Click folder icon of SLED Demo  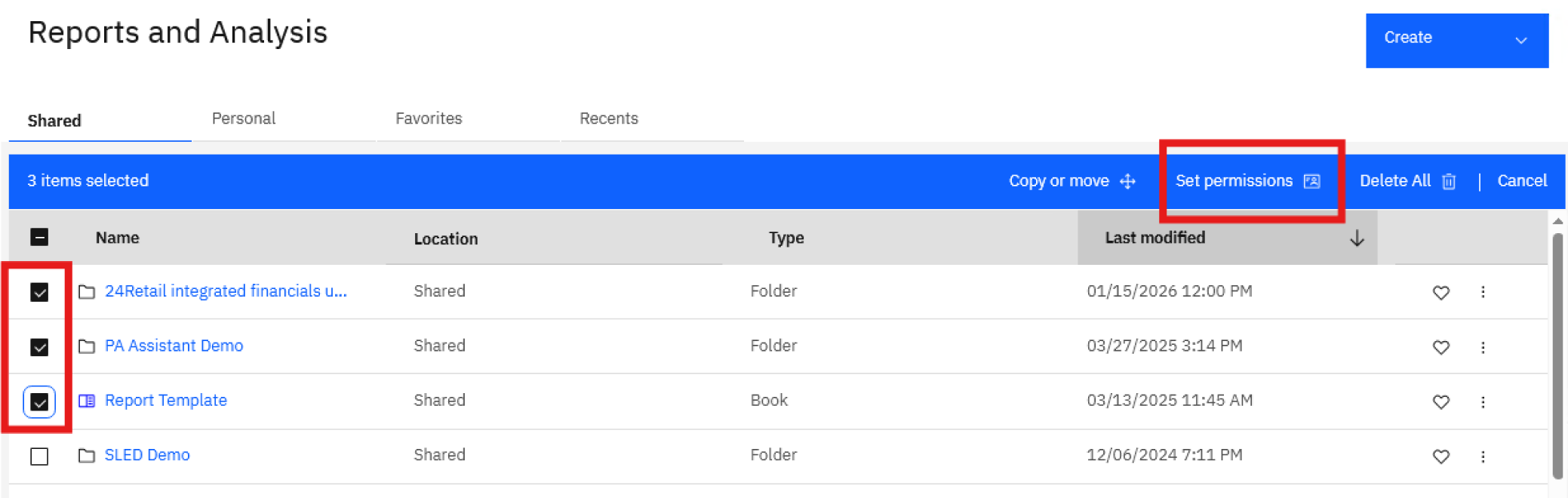click(87, 456)
